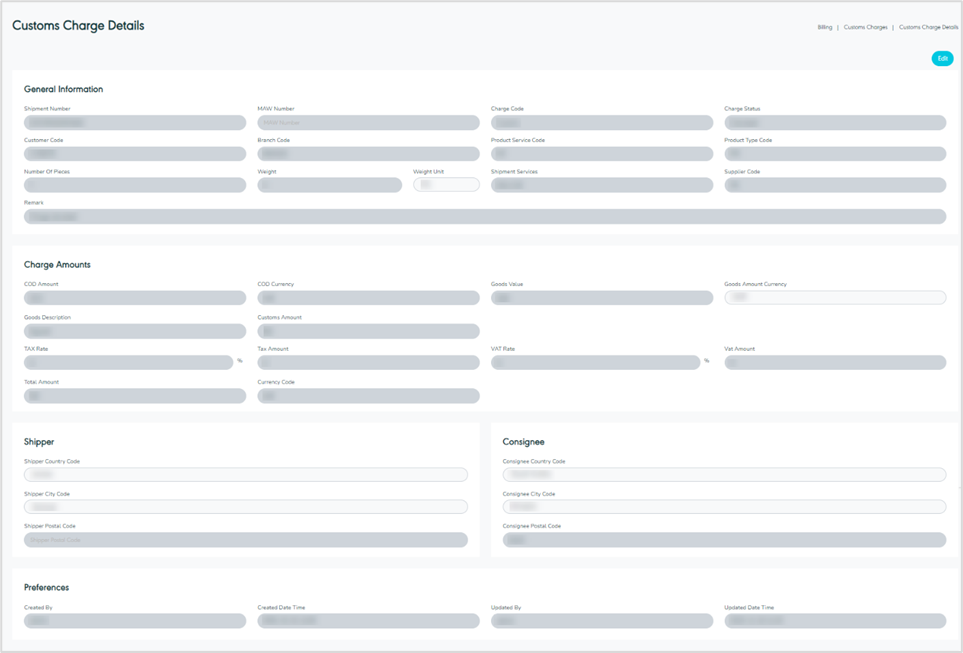
Task: Click the Consignee Postal Code field
Action: tap(724, 540)
